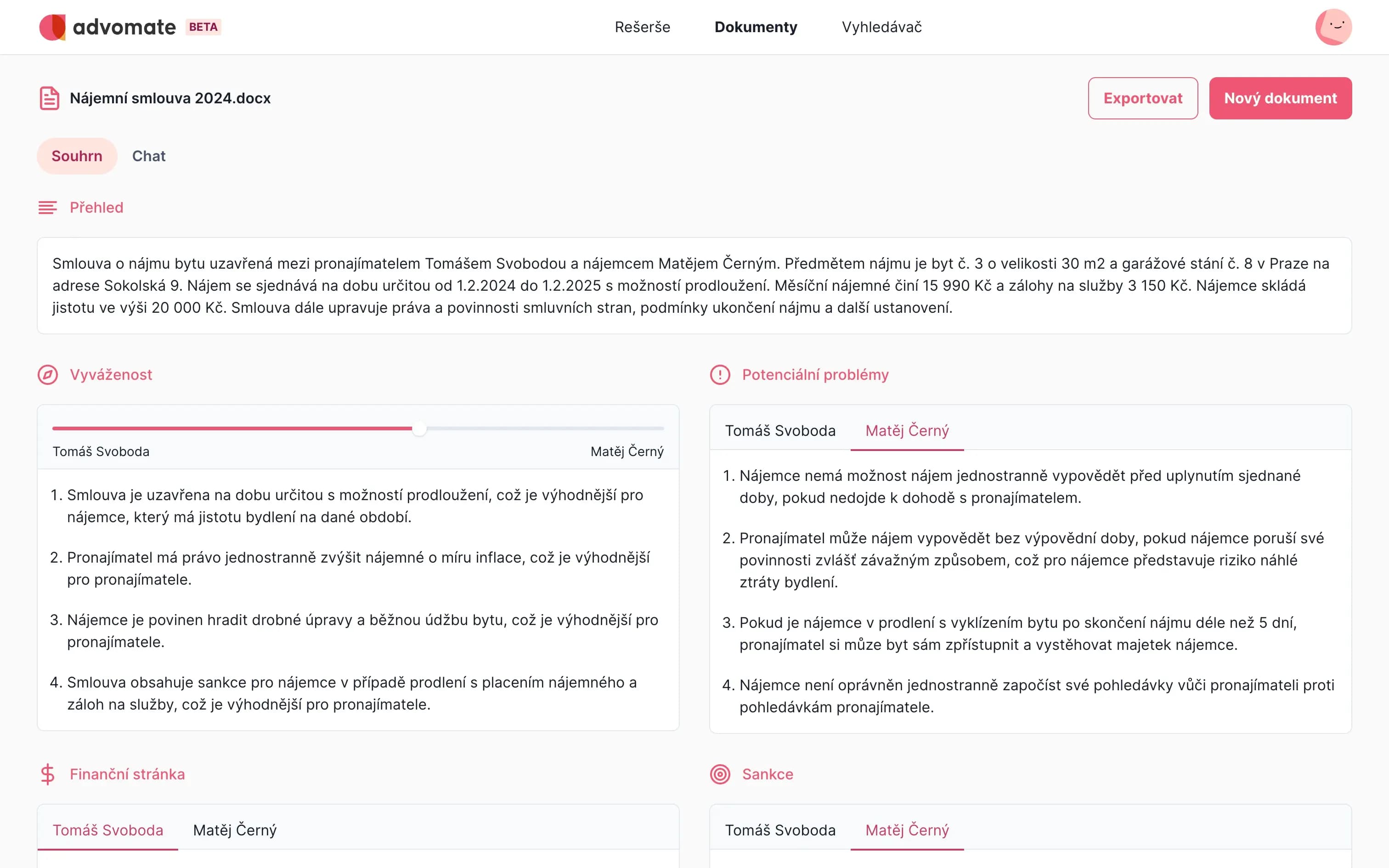The width and height of the screenshot is (1389, 868).
Task: Switch to Tomáš Svoboda tab in Sankce
Action: (x=780, y=830)
